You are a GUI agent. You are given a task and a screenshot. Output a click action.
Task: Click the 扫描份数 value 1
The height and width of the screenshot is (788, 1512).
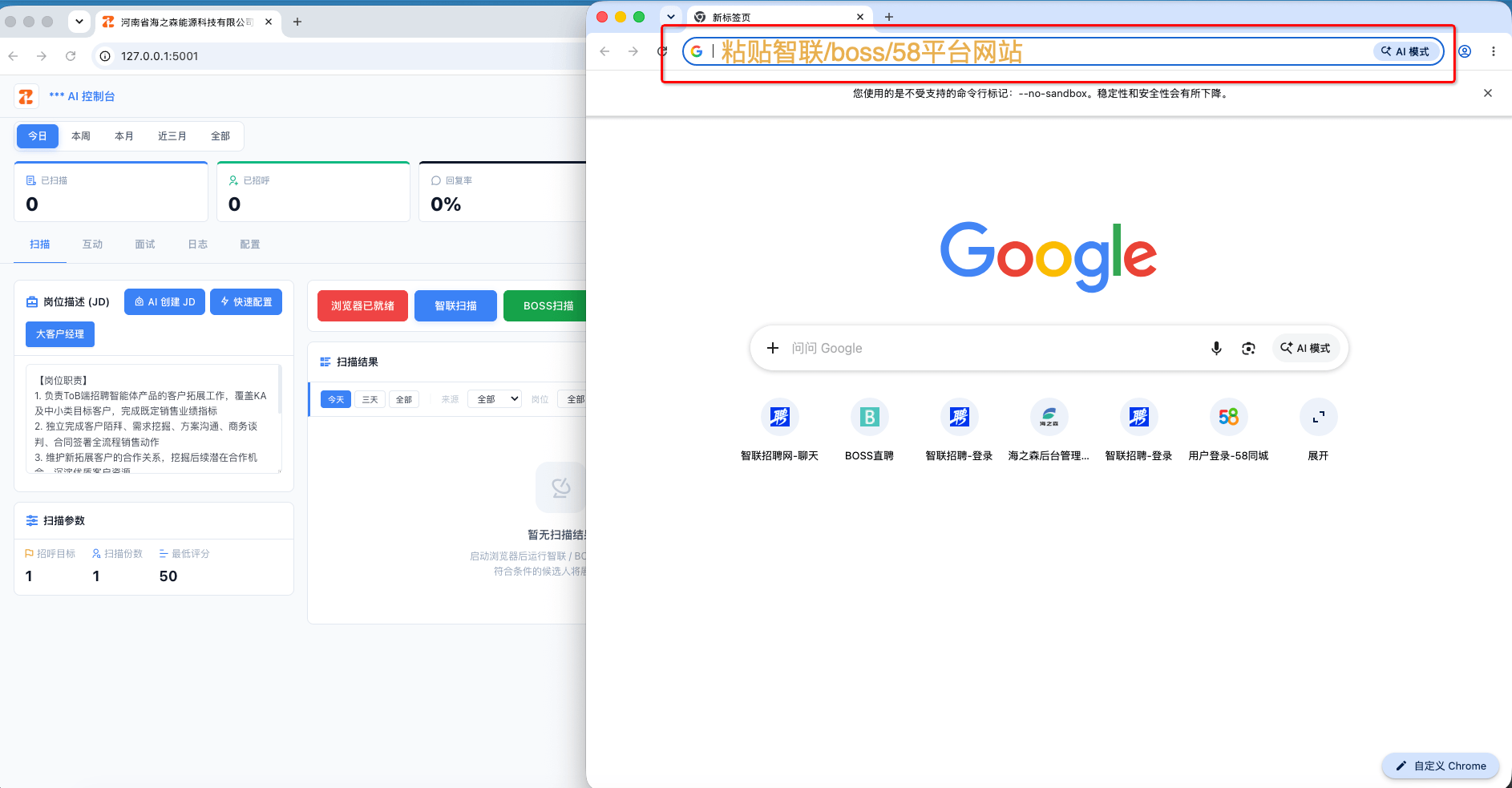click(x=96, y=576)
